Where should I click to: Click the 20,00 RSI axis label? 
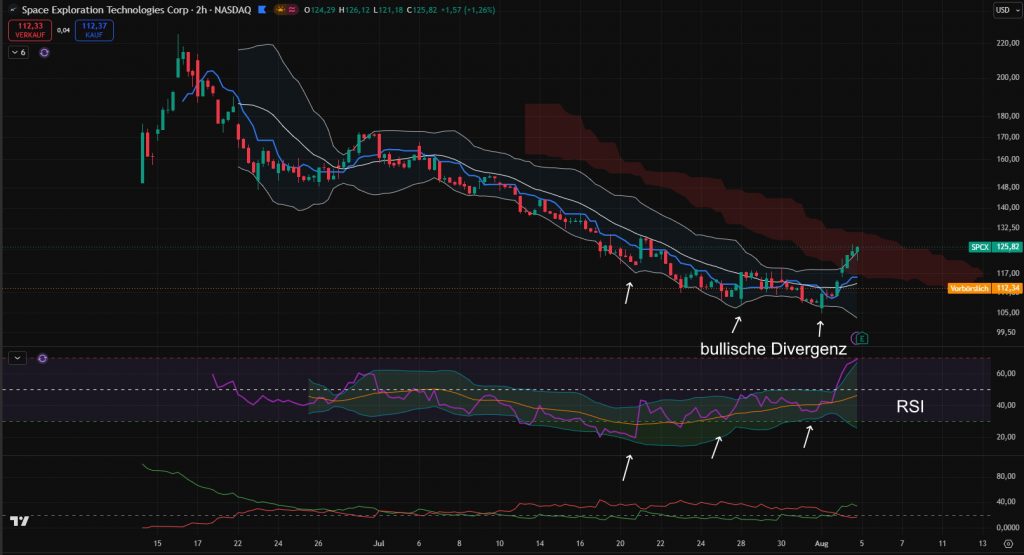1006,437
